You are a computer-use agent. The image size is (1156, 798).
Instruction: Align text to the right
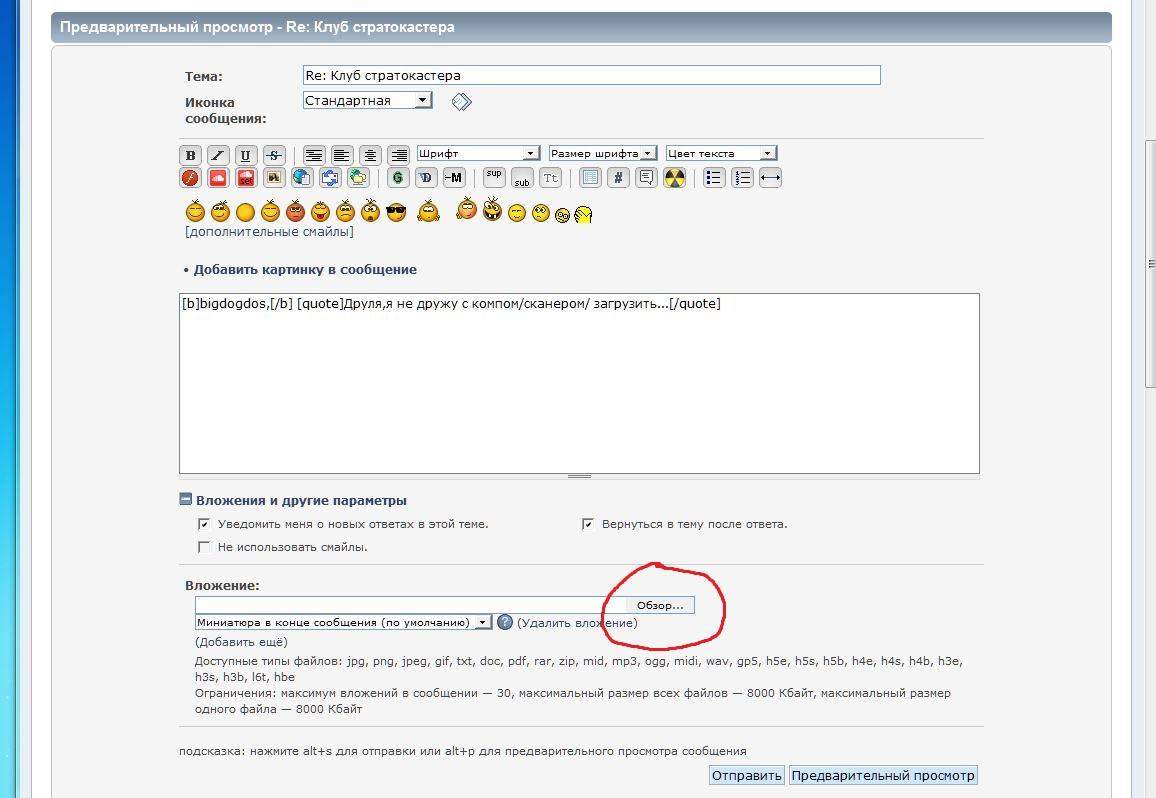(399, 155)
